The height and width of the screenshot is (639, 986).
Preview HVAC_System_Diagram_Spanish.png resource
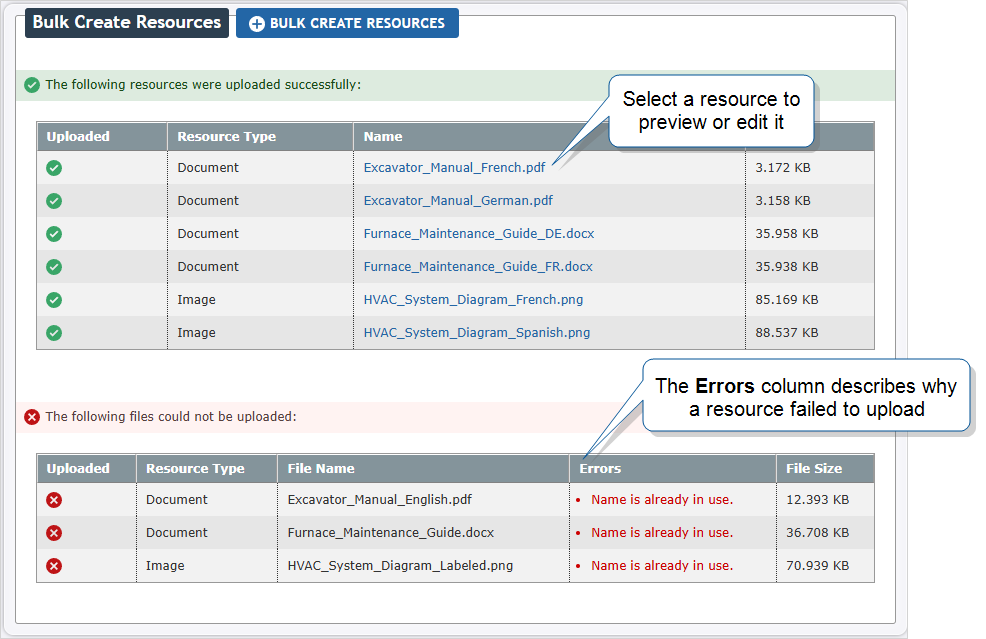pyautogui.click(x=477, y=333)
